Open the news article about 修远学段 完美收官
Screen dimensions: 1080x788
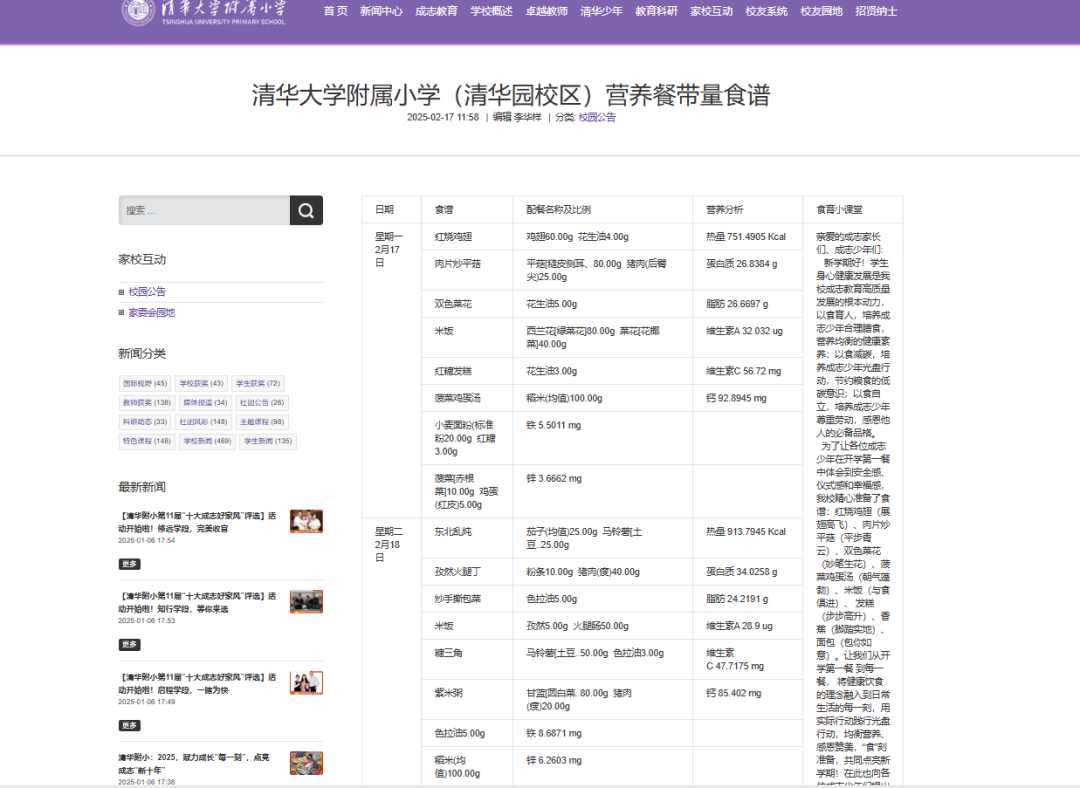coord(197,522)
